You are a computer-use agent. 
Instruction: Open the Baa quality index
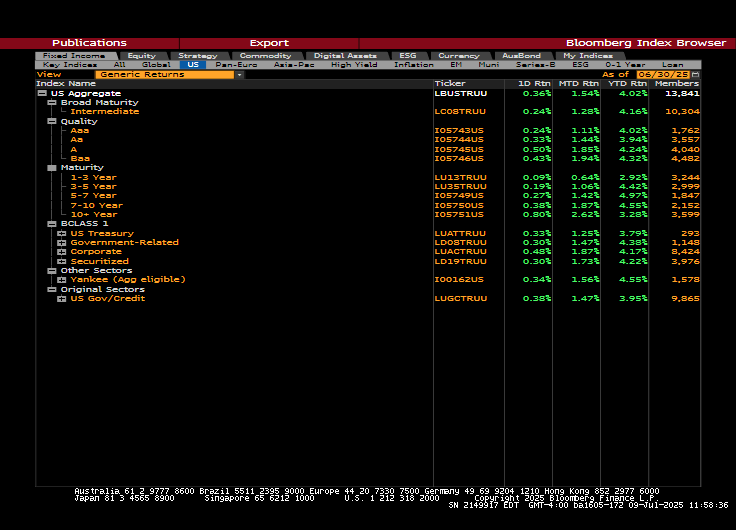(80, 159)
